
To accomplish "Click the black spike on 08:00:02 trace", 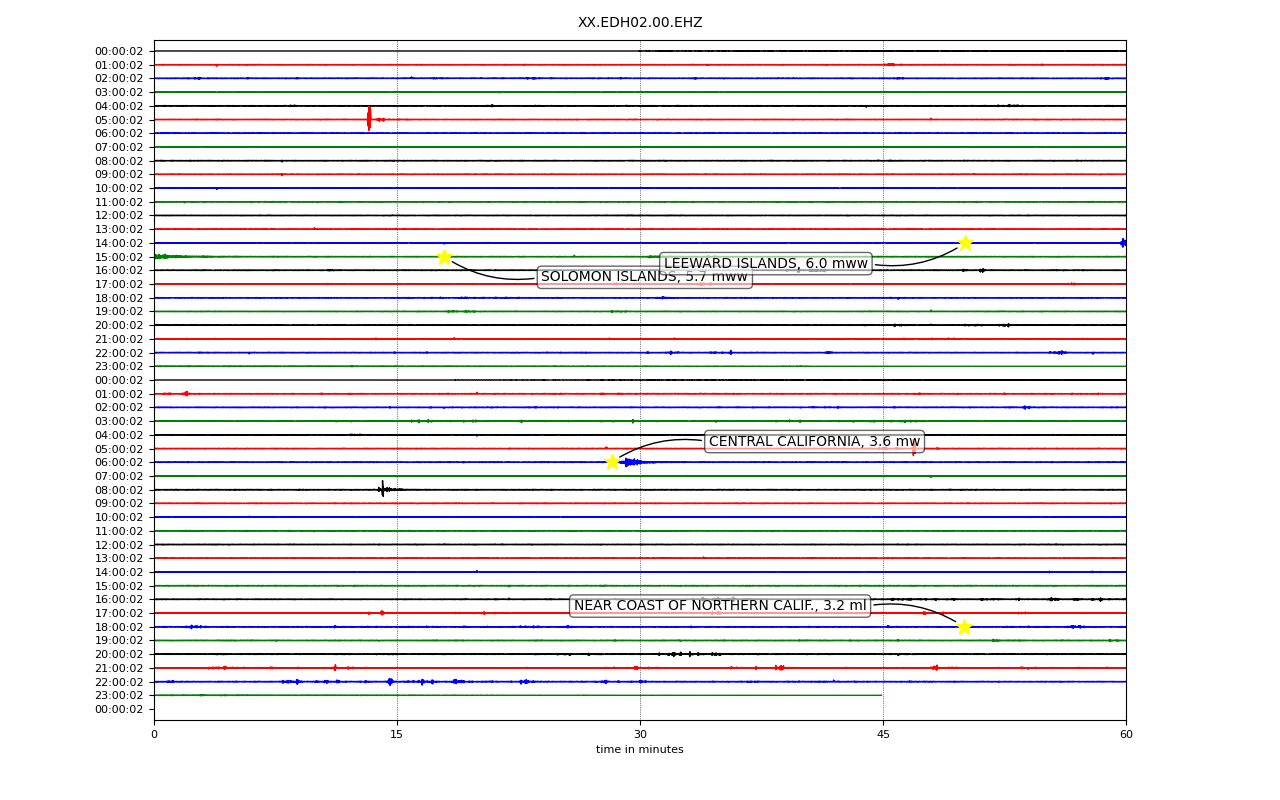I will 382,489.
